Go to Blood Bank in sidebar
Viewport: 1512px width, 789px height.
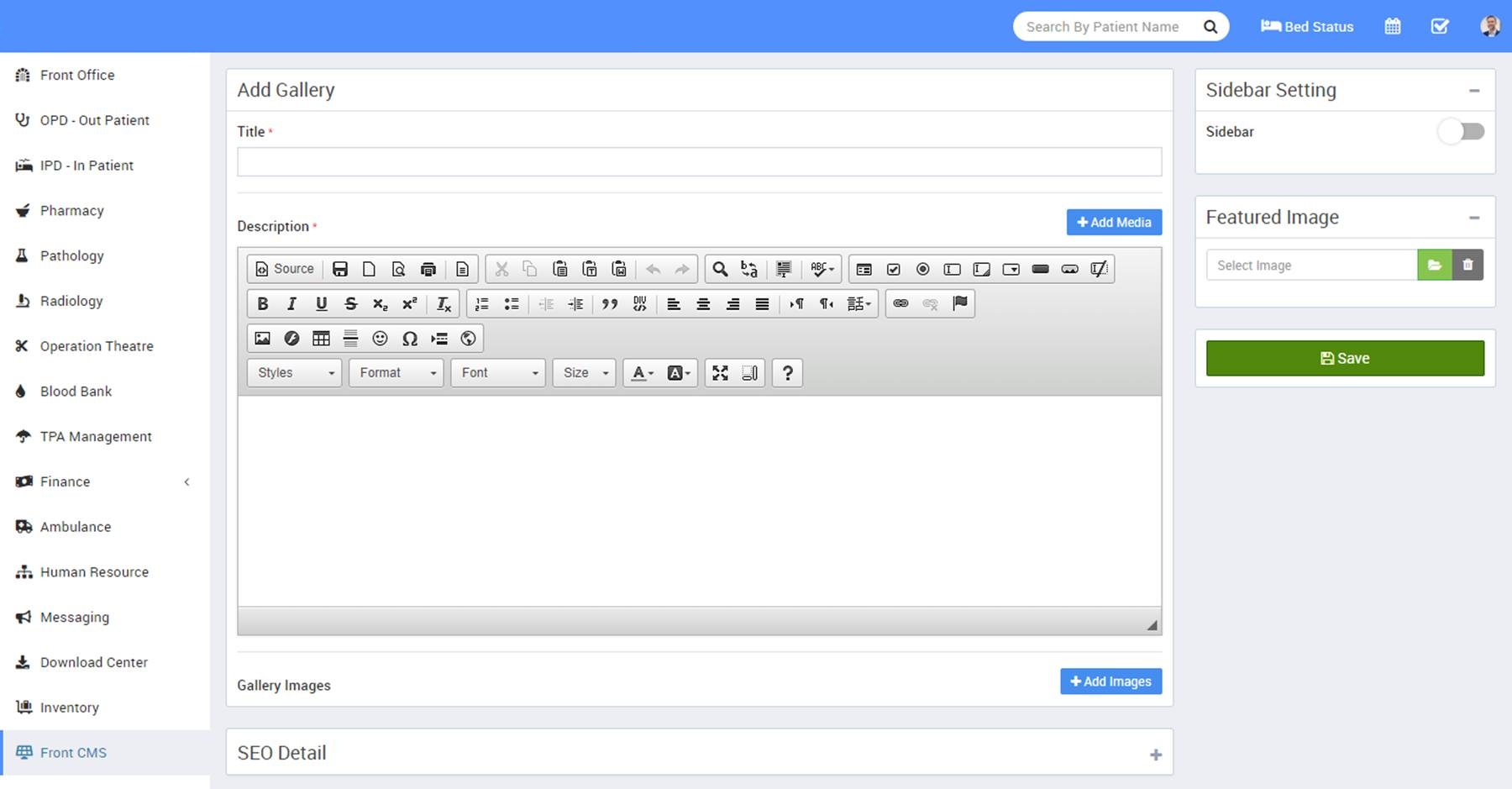[76, 392]
